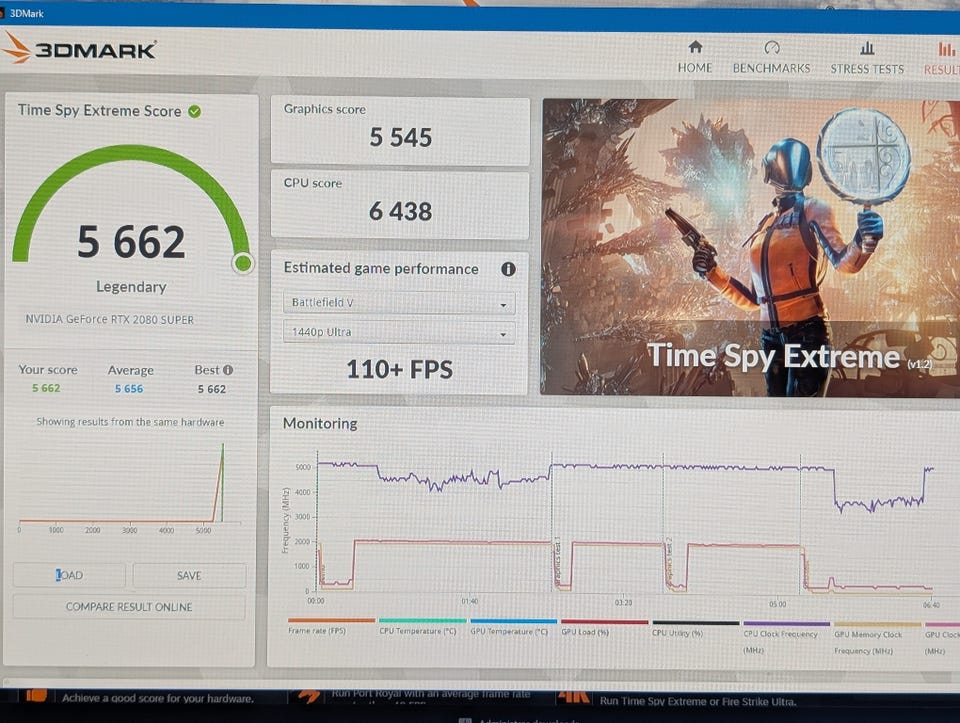
Task: Click the Average score 5 656
Action: [129, 389]
